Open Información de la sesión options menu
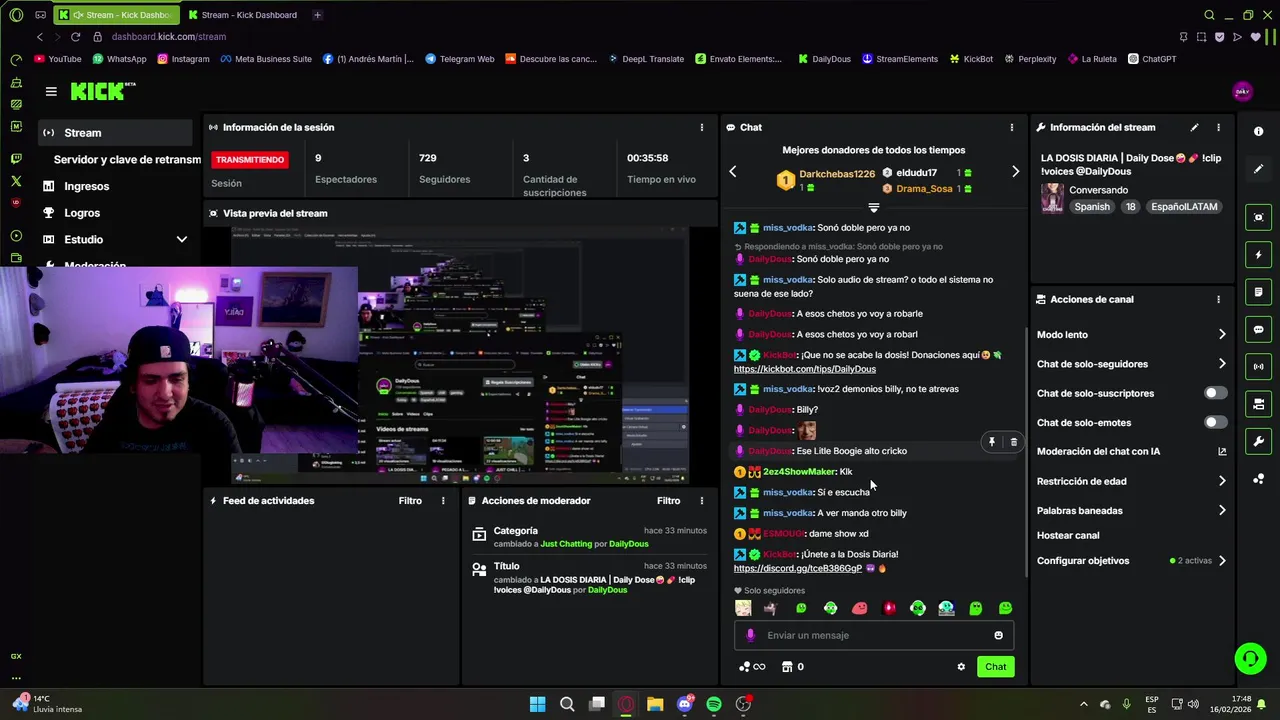 (701, 127)
